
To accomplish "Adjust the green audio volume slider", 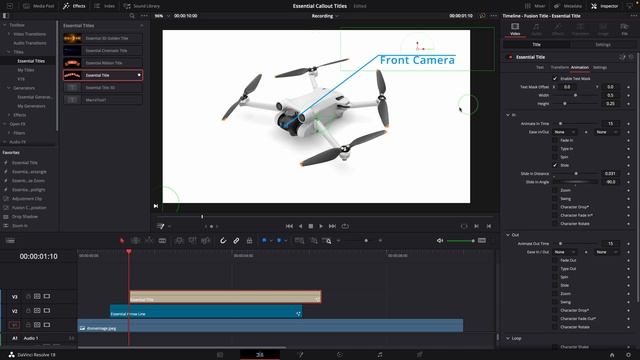I will pos(460,241).
